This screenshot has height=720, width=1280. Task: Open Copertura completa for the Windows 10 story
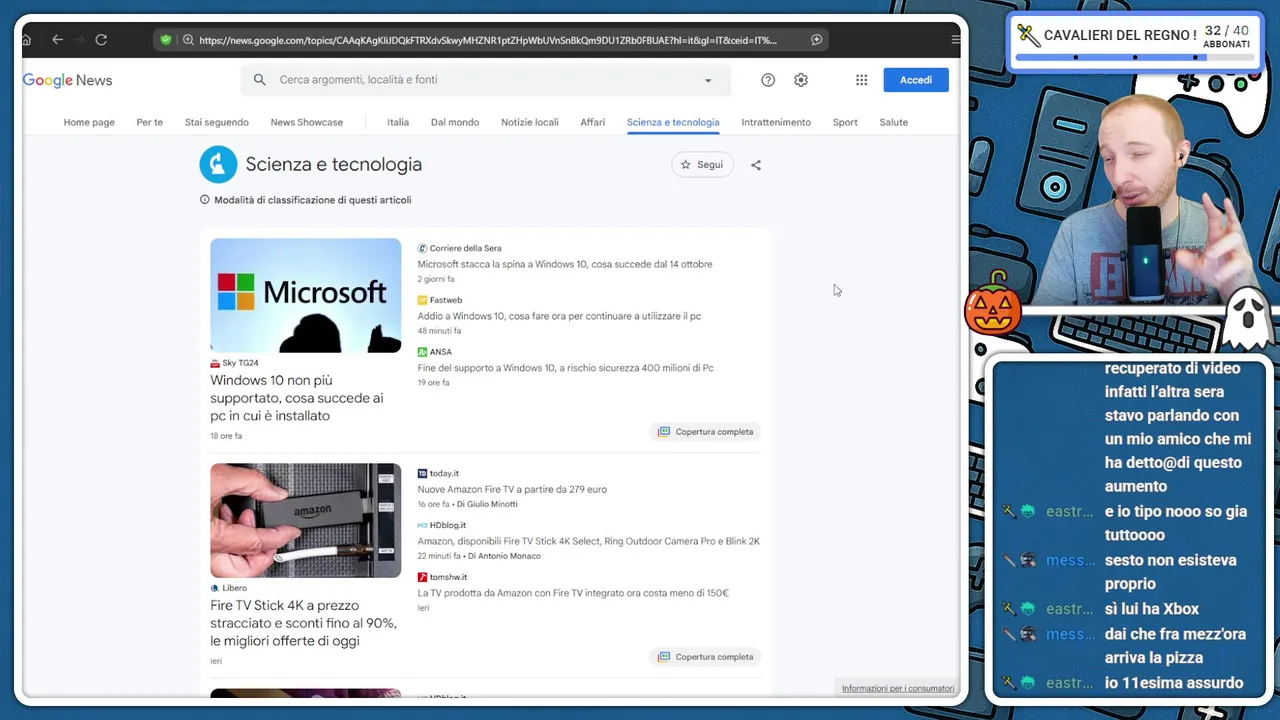(705, 432)
